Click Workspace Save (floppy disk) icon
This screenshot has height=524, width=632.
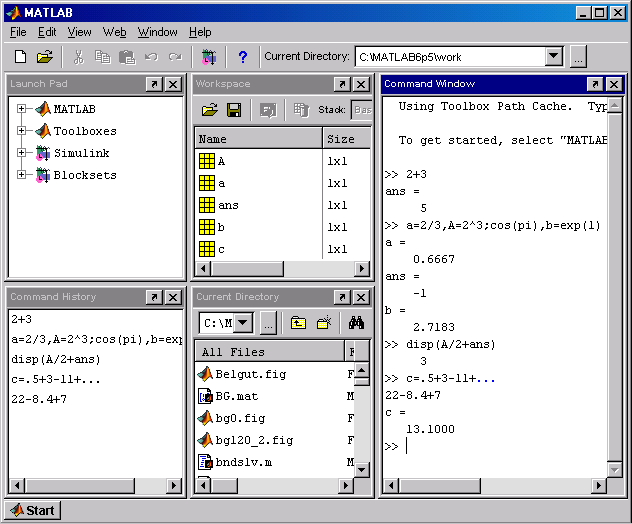click(234, 110)
